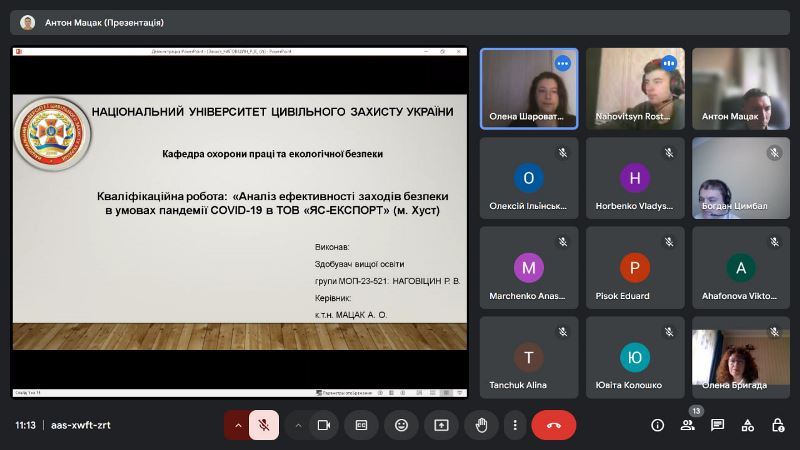Select Антон Мацак video tile
The image size is (800, 450).
click(x=741, y=88)
